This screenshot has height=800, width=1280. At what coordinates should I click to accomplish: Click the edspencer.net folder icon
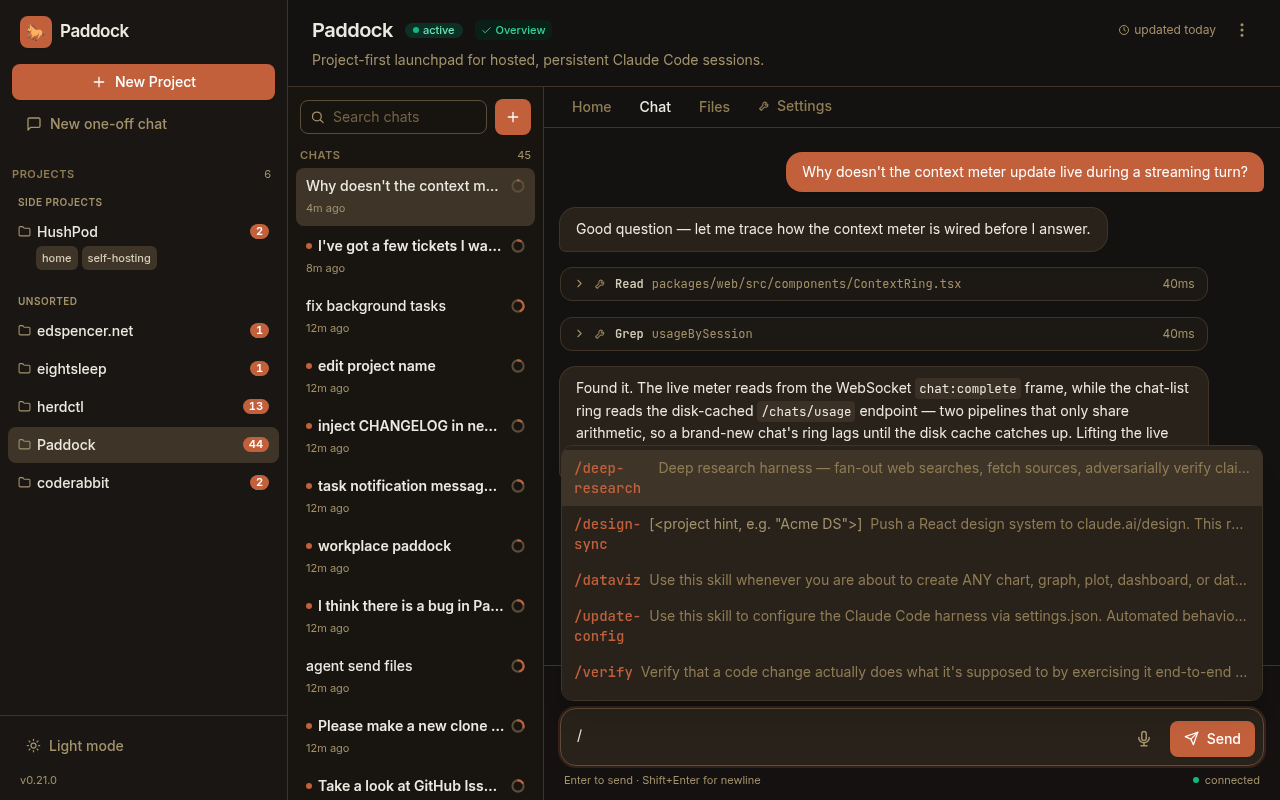(x=25, y=331)
